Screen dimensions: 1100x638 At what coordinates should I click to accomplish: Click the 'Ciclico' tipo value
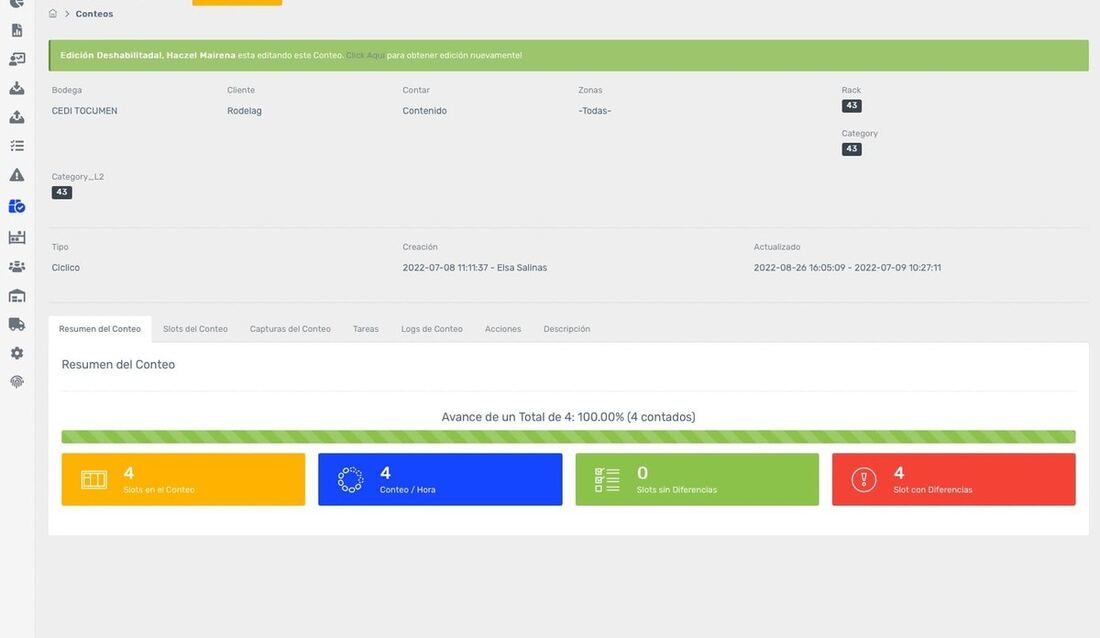pyautogui.click(x=65, y=267)
